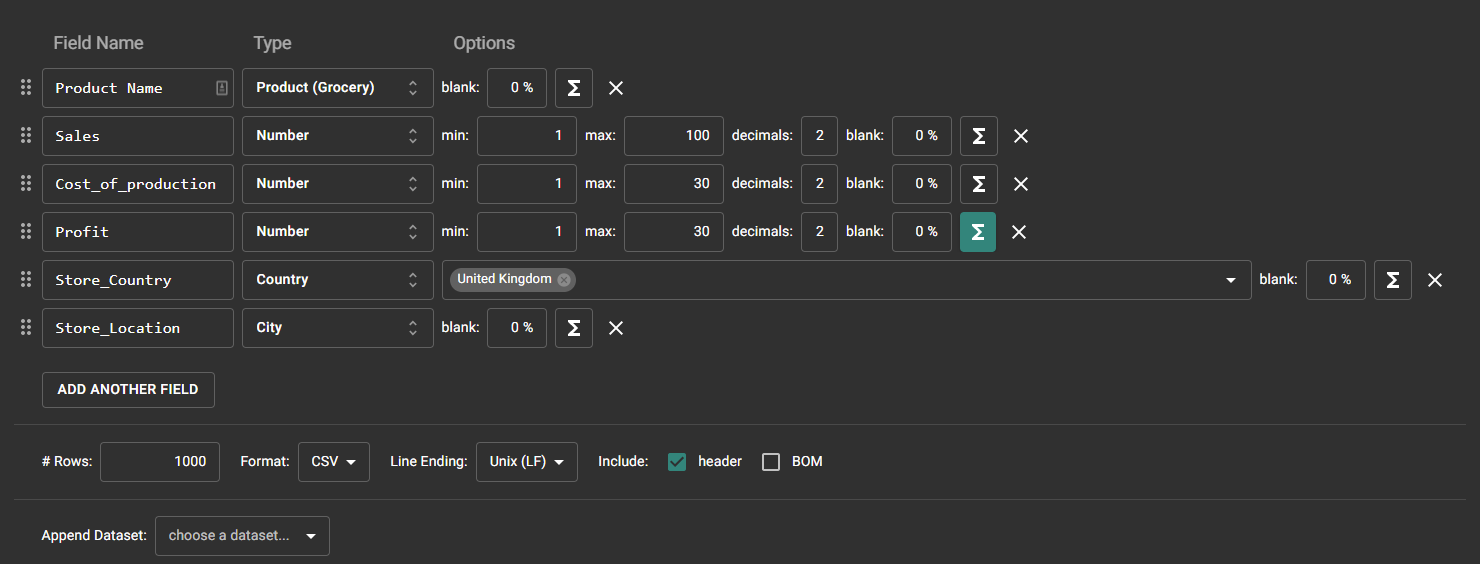The width and height of the screenshot is (1480, 564).
Task: Delete the Cost_of_production field row
Action: tap(1020, 184)
